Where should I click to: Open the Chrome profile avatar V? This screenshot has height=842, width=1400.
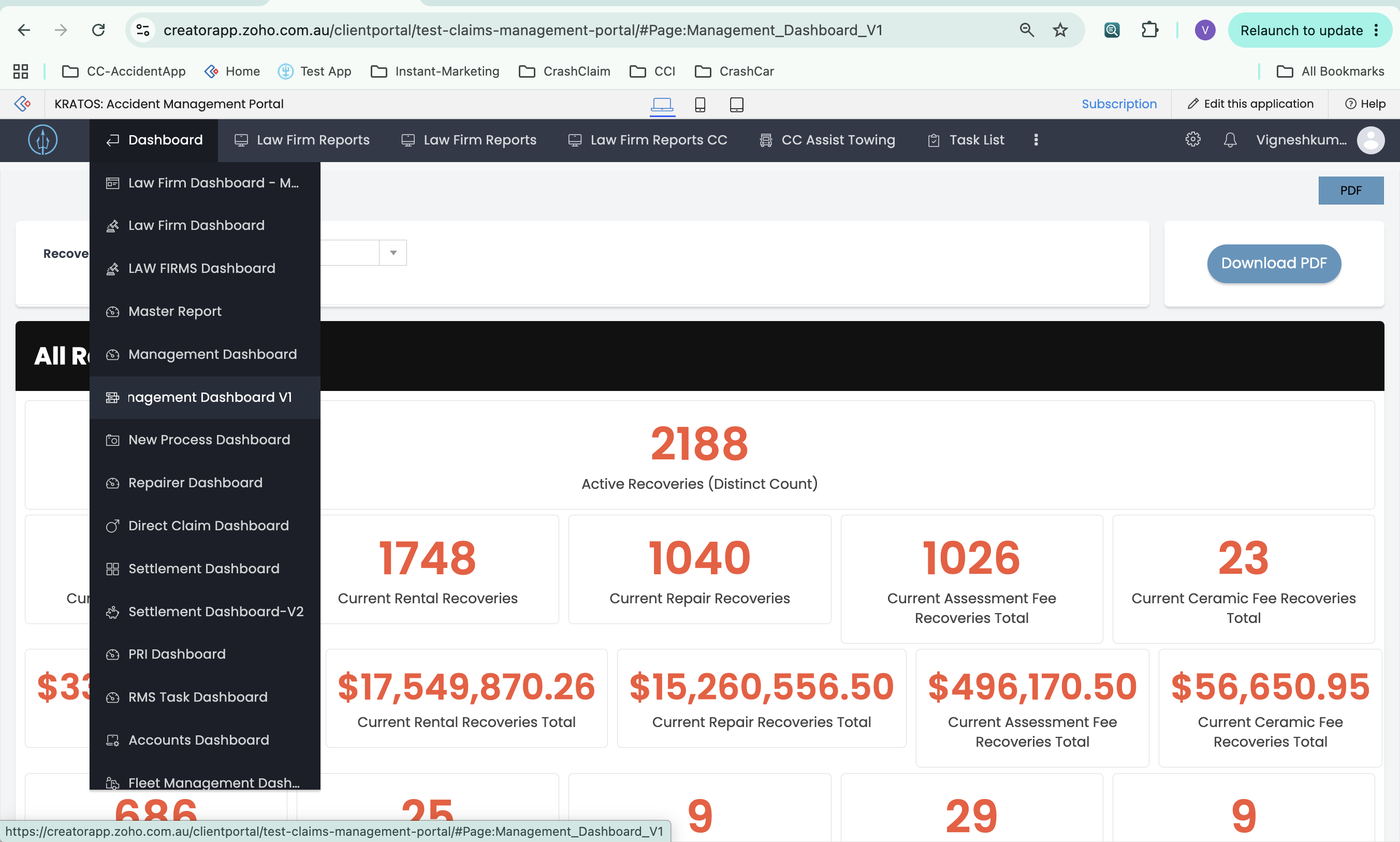[x=1205, y=30]
